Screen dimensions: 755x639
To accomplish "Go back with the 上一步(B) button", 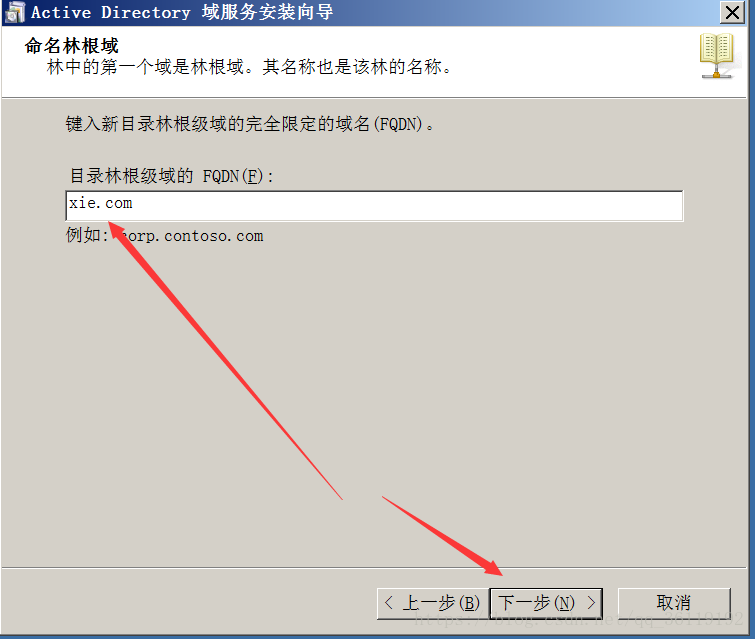I will 432,603.
